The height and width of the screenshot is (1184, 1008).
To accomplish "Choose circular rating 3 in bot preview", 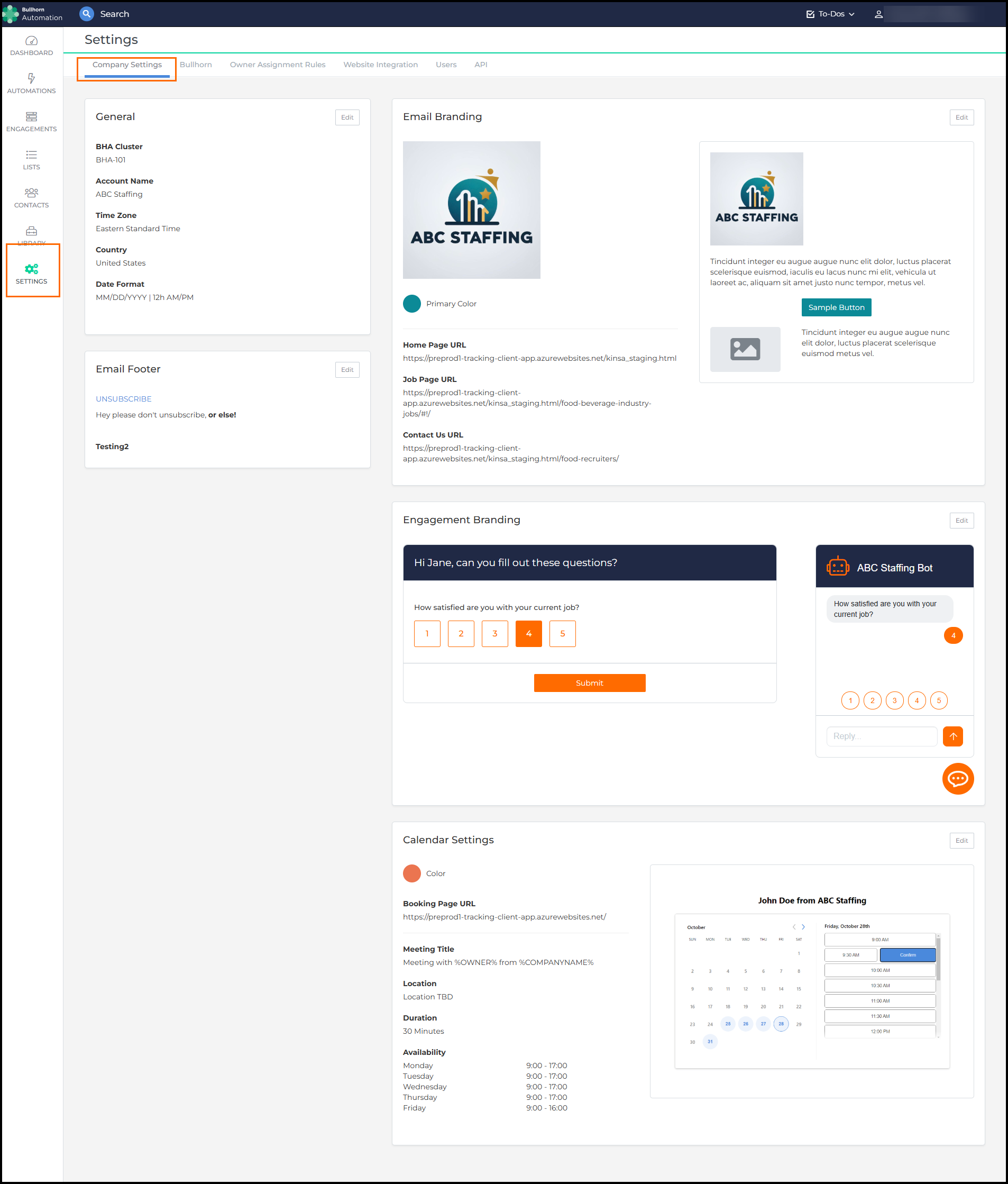I will tap(894, 700).
